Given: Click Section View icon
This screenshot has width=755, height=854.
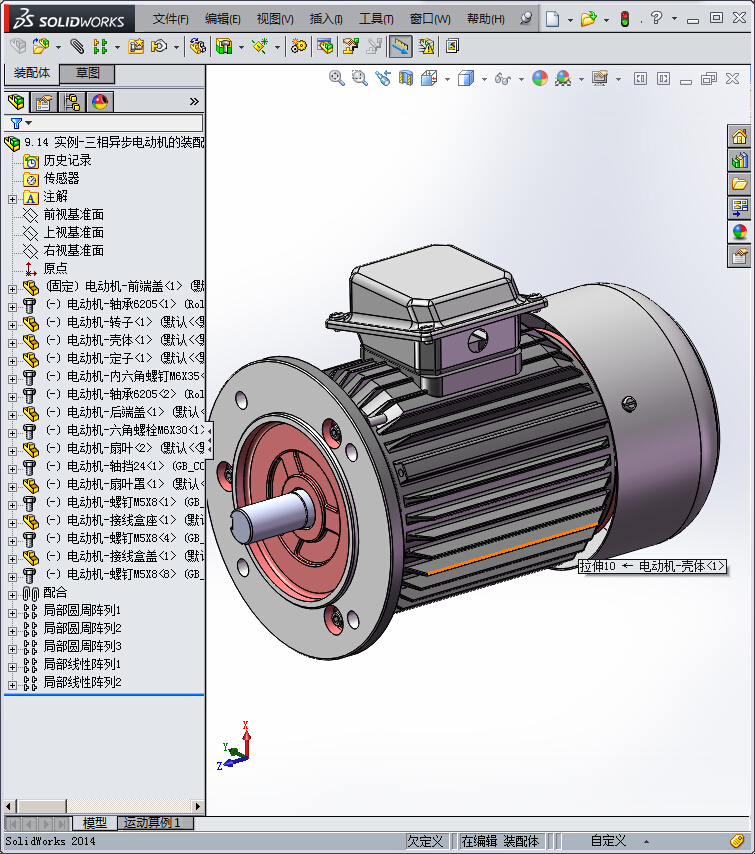Looking at the screenshot, I should click(x=406, y=78).
